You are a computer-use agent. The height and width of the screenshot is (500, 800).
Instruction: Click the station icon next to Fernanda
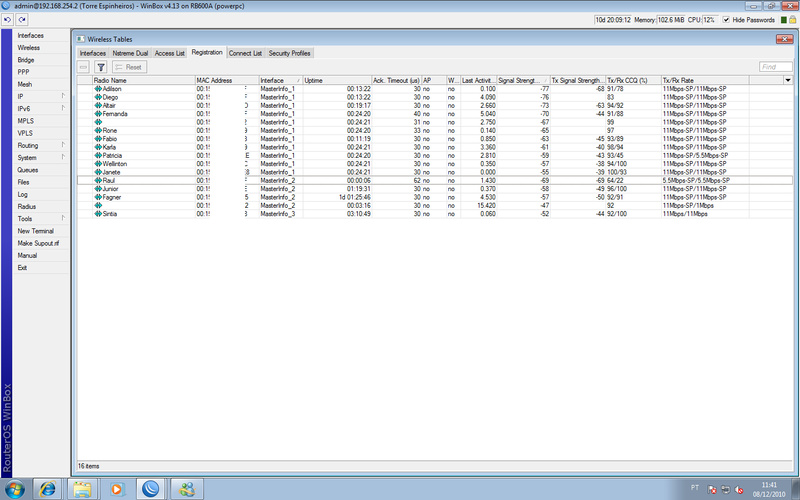(x=98, y=114)
